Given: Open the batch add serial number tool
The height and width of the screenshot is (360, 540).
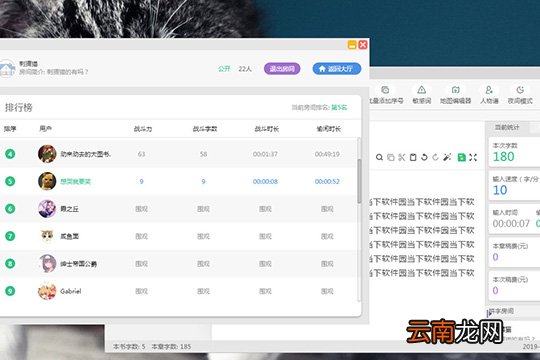Looking at the screenshot, I should (x=386, y=95).
